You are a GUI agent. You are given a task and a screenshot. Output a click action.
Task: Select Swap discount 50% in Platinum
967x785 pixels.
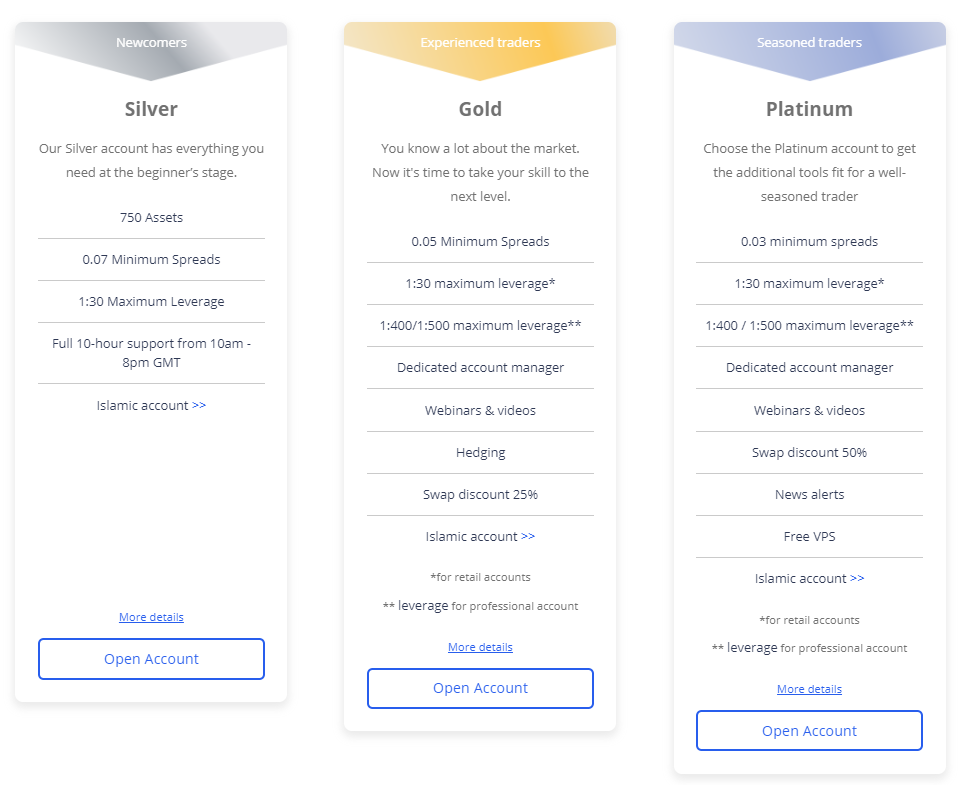point(809,453)
